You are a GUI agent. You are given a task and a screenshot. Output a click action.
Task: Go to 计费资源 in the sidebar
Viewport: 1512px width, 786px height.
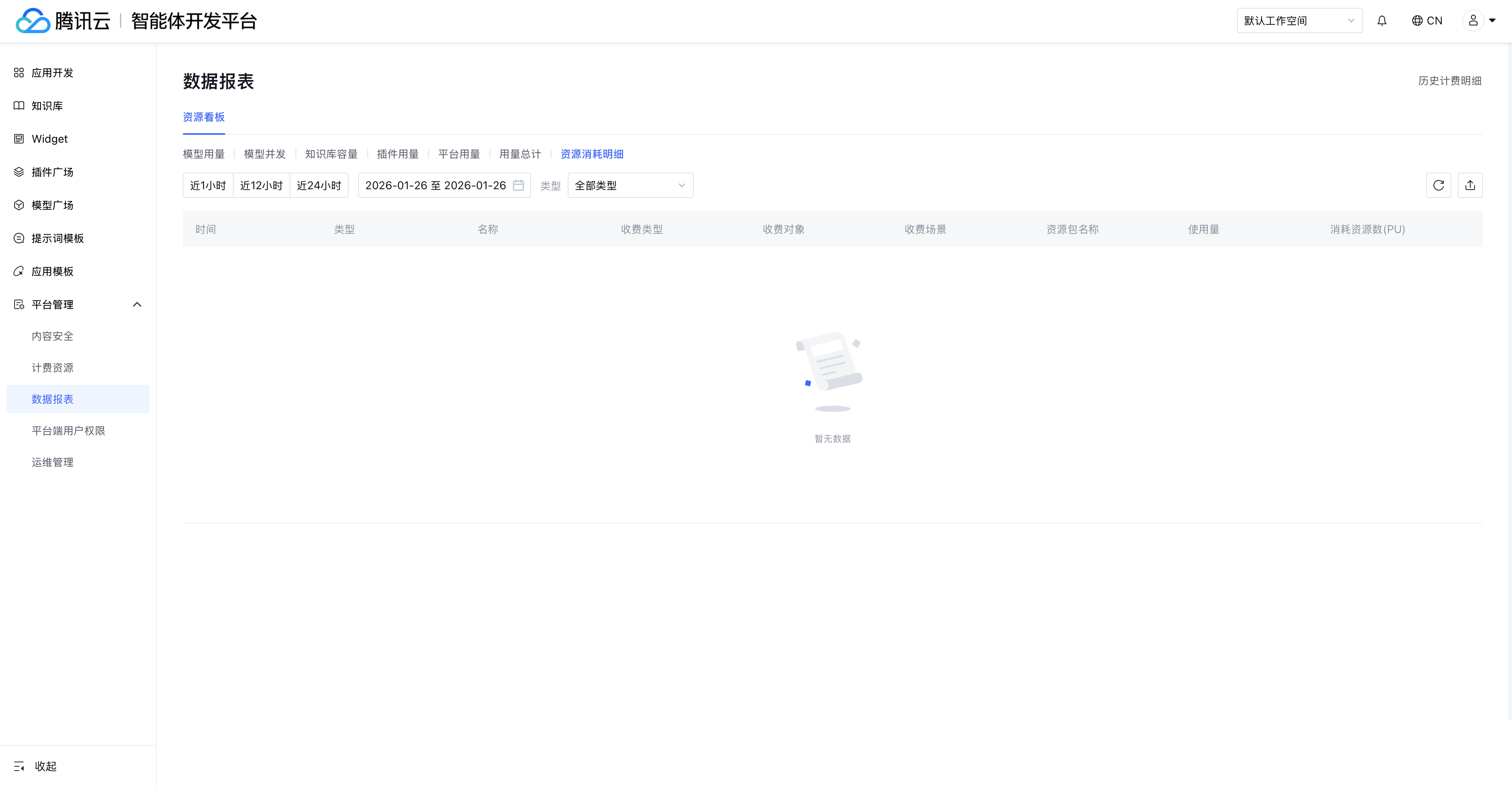pos(53,368)
